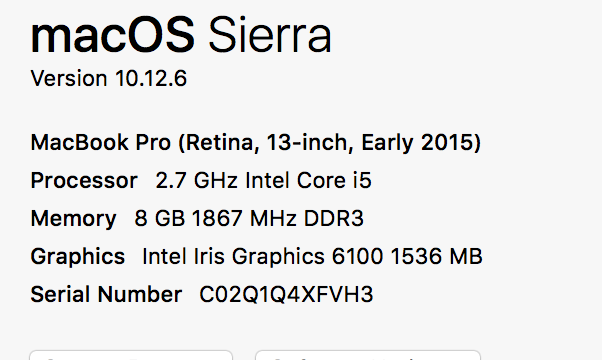Click the partially visible System Report button

pos(131,355)
